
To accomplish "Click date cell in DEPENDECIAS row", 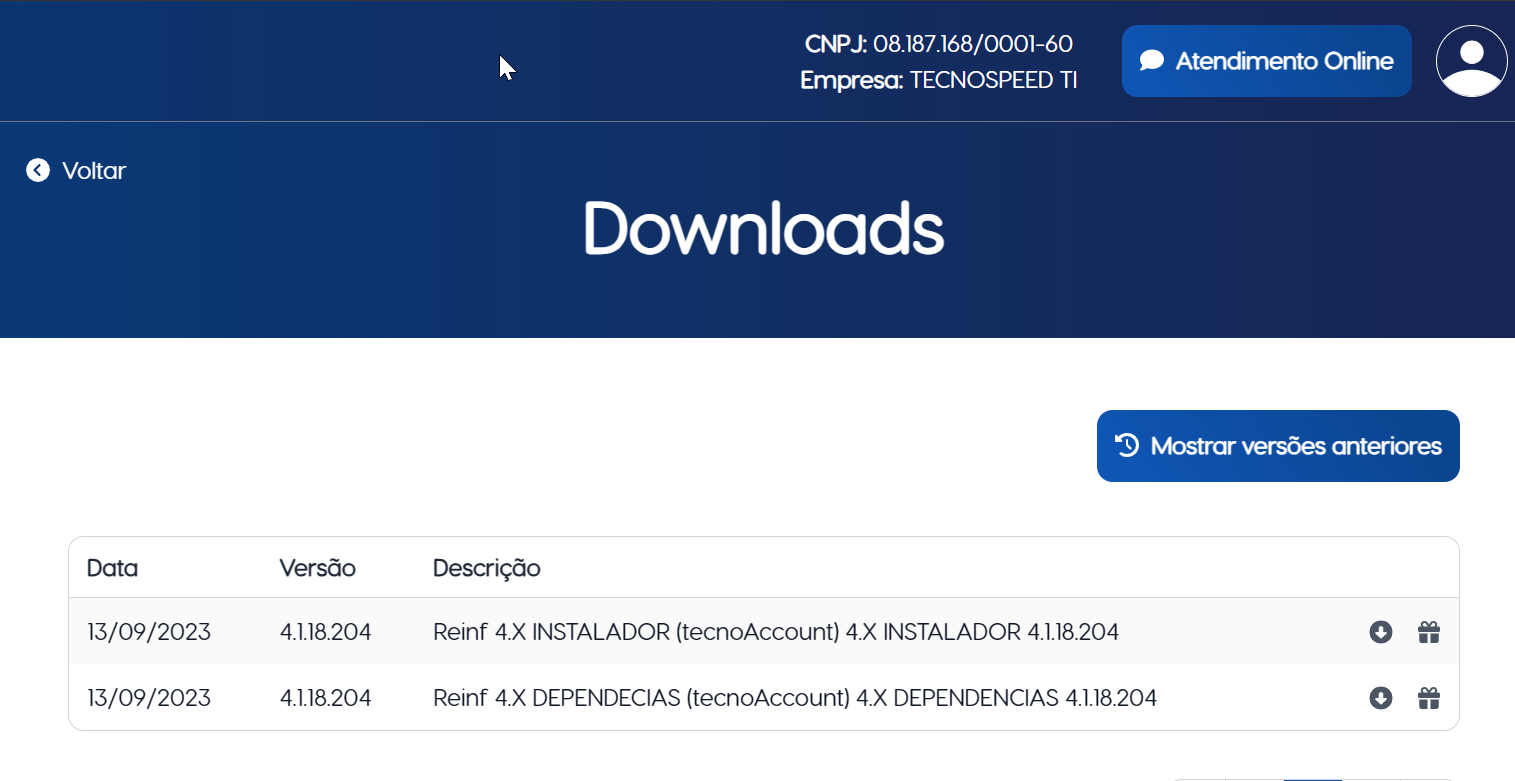I will pyautogui.click(x=149, y=698).
